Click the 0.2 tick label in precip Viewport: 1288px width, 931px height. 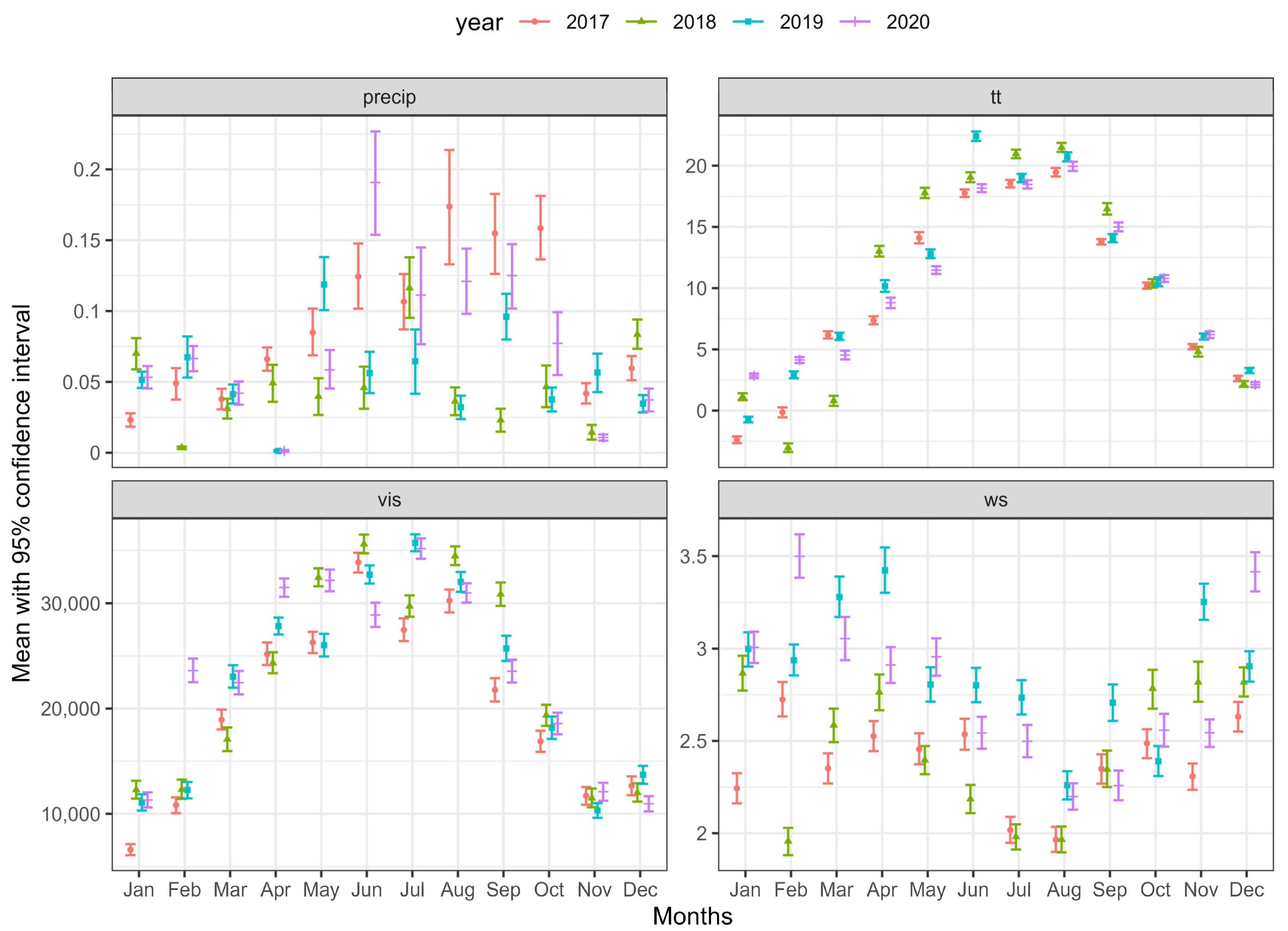click(87, 169)
